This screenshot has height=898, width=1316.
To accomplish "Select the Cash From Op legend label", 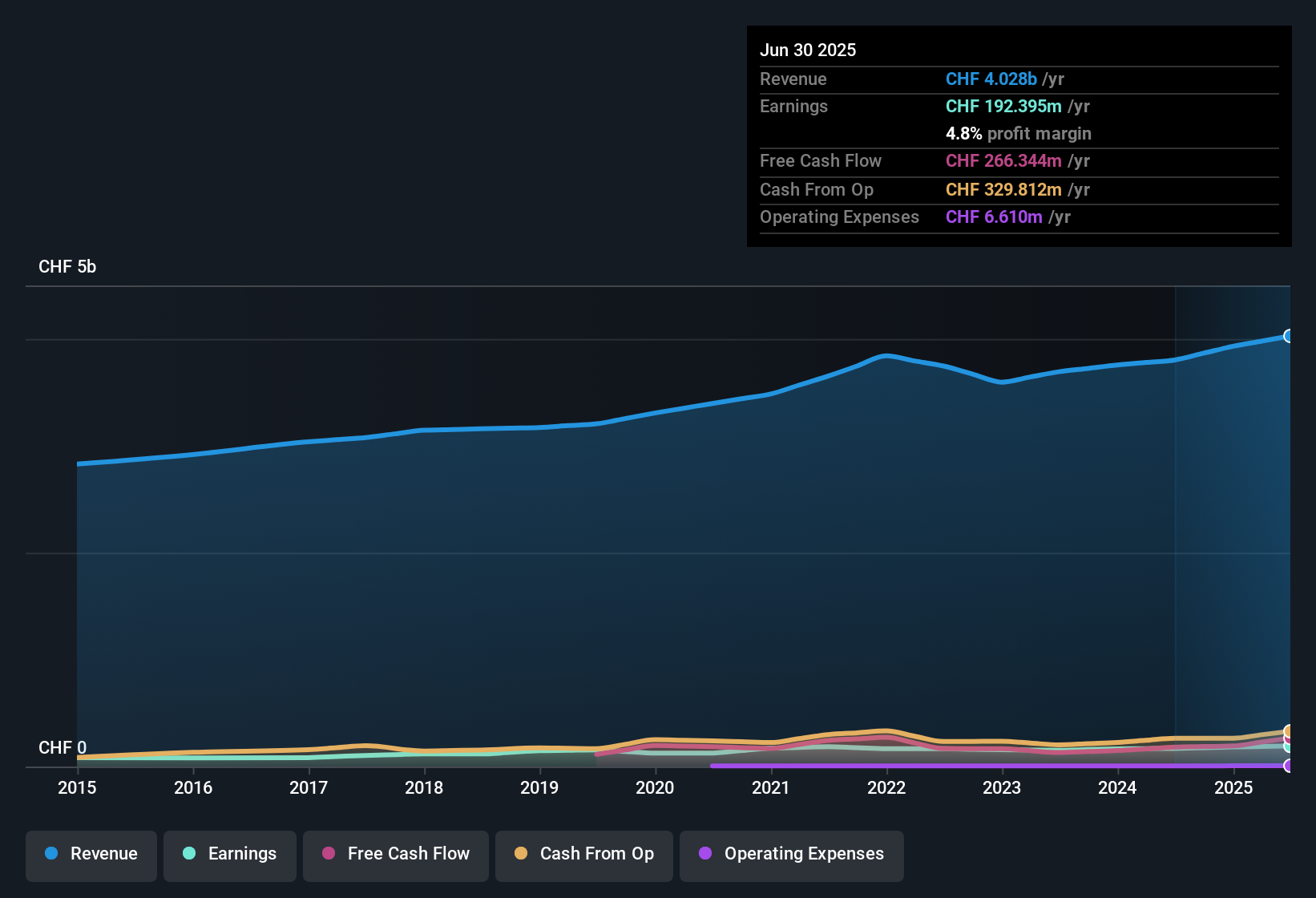I will (x=596, y=854).
